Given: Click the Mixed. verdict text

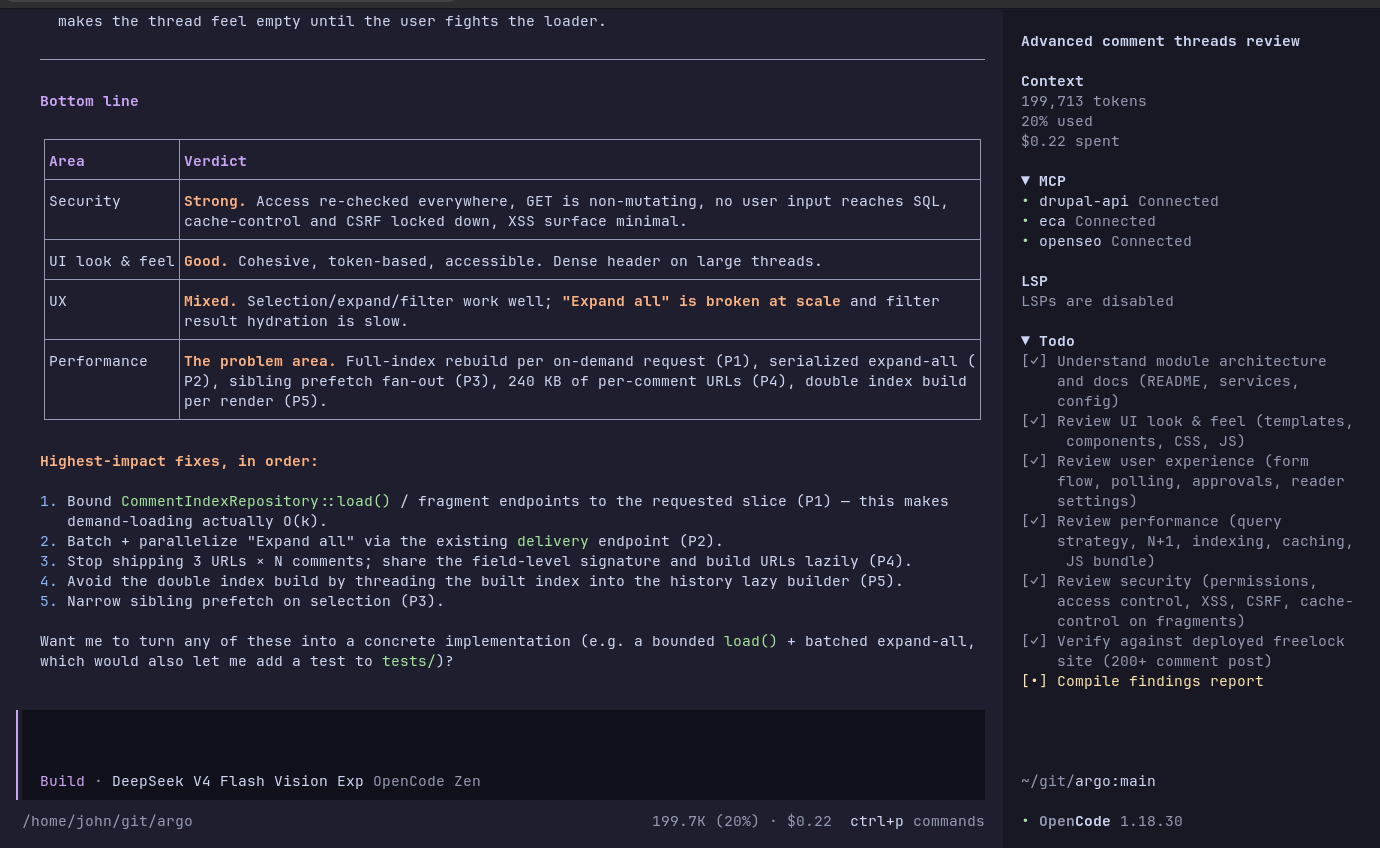Looking at the screenshot, I should click(x=211, y=301).
